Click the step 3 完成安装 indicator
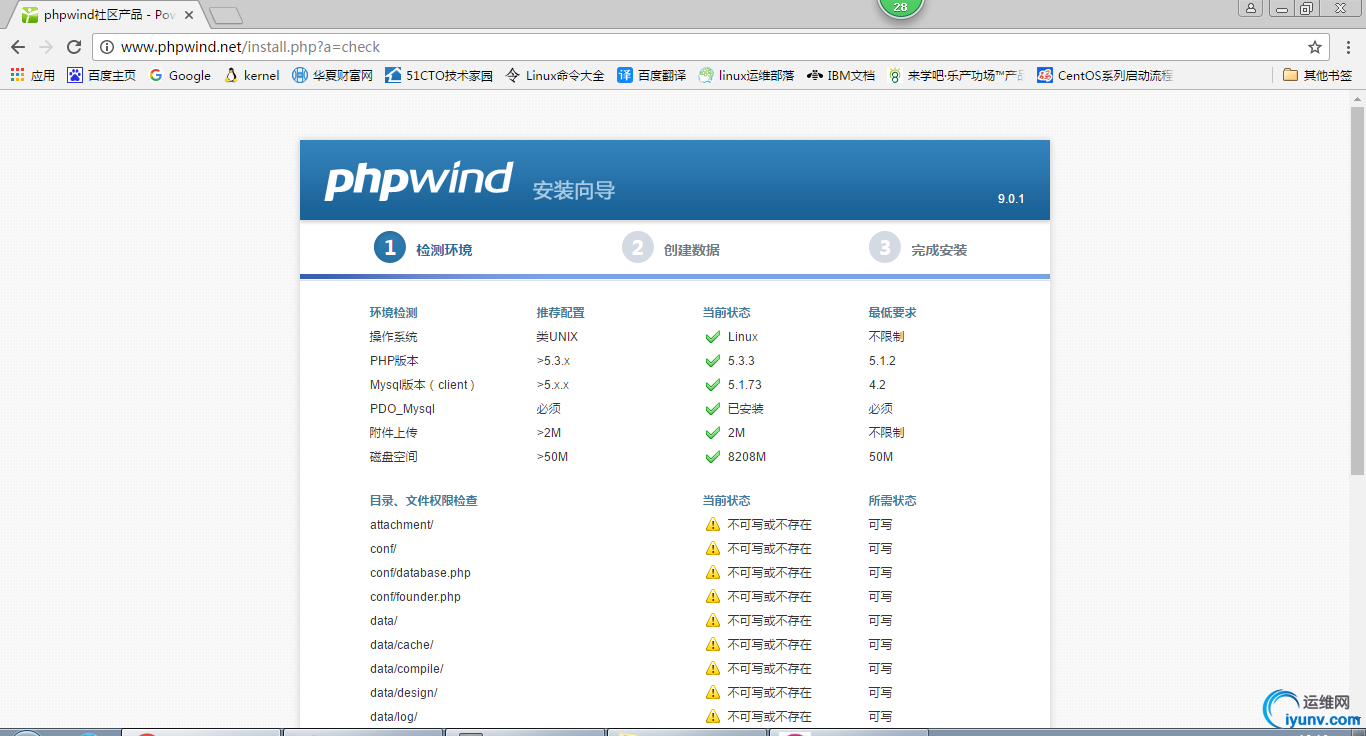The height and width of the screenshot is (736, 1366). (918, 248)
